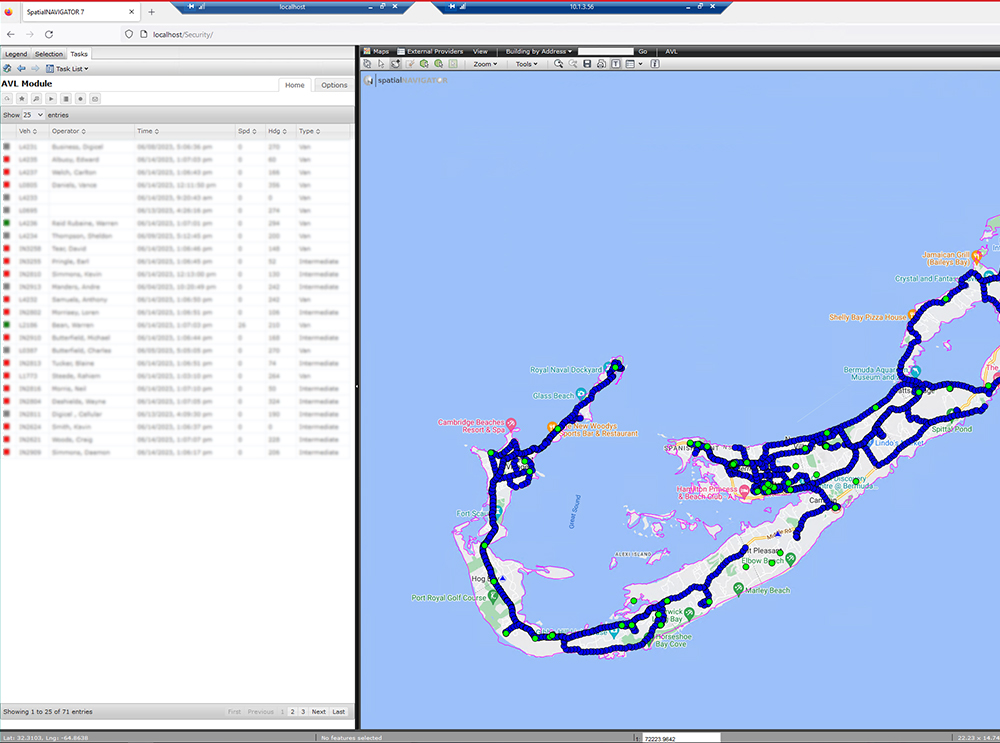Click the record dot icon in AVL Module
The width and height of the screenshot is (1000, 743).
(80, 99)
